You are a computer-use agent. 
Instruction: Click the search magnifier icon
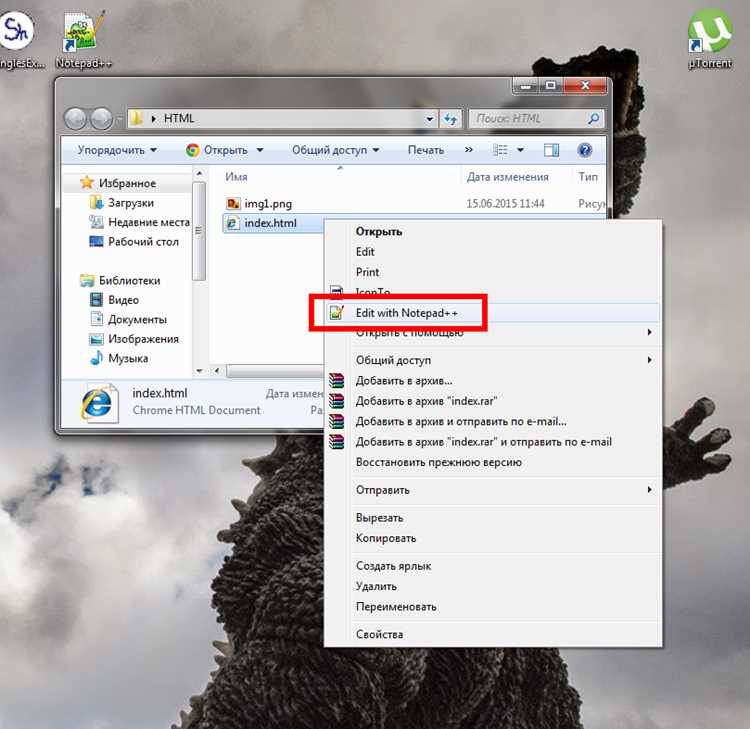click(x=593, y=118)
